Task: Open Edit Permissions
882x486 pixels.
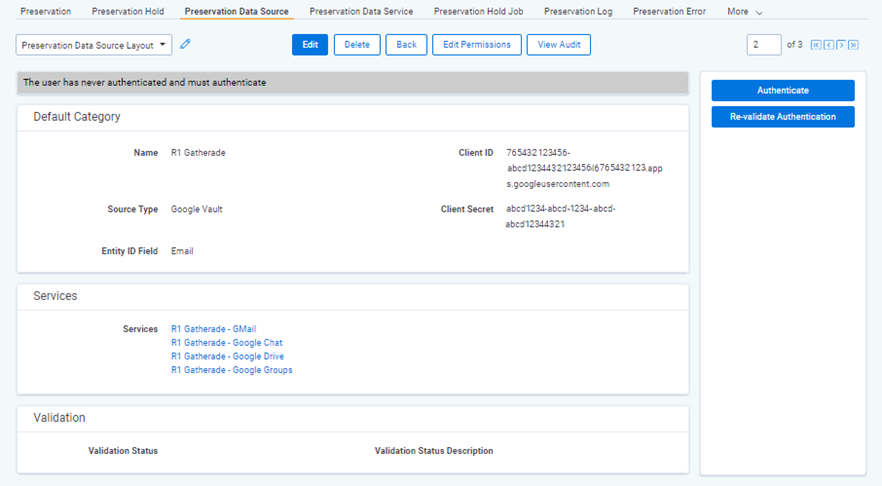Action: pos(476,44)
